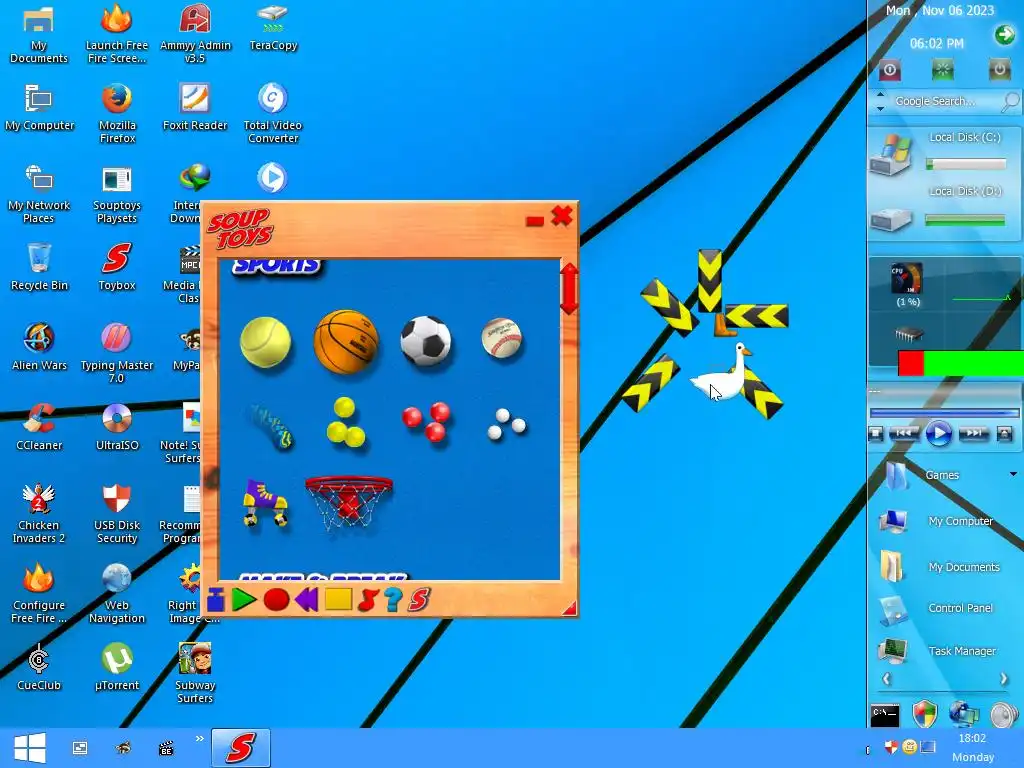Open Foxit Reader desktop icon
The image size is (1024, 768).
click(x=195, y=106)
